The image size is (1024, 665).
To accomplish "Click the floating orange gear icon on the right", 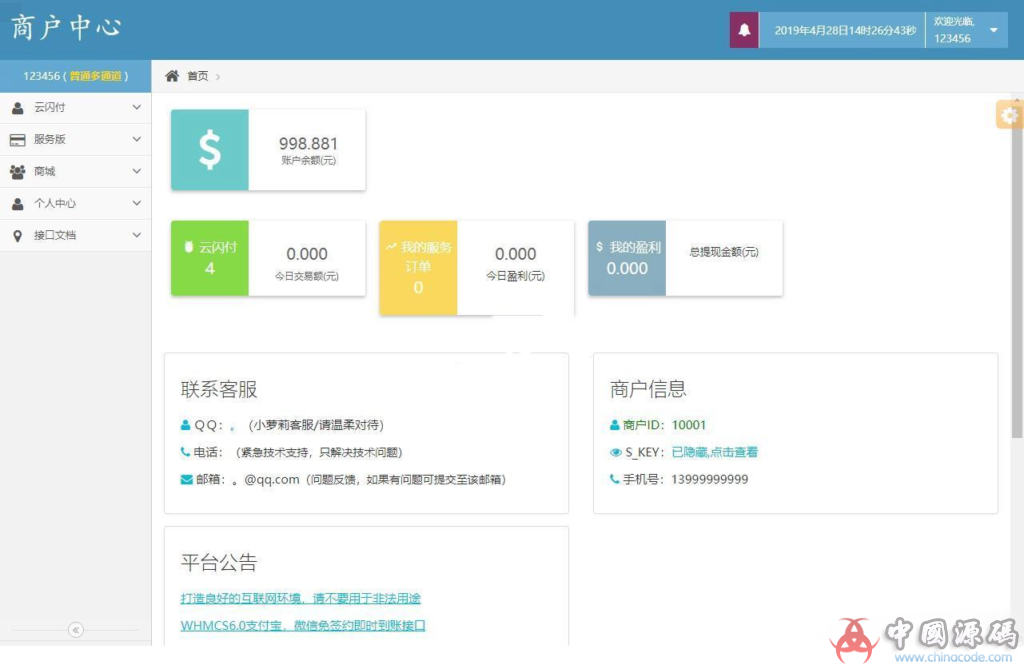I will (1009, 114).
